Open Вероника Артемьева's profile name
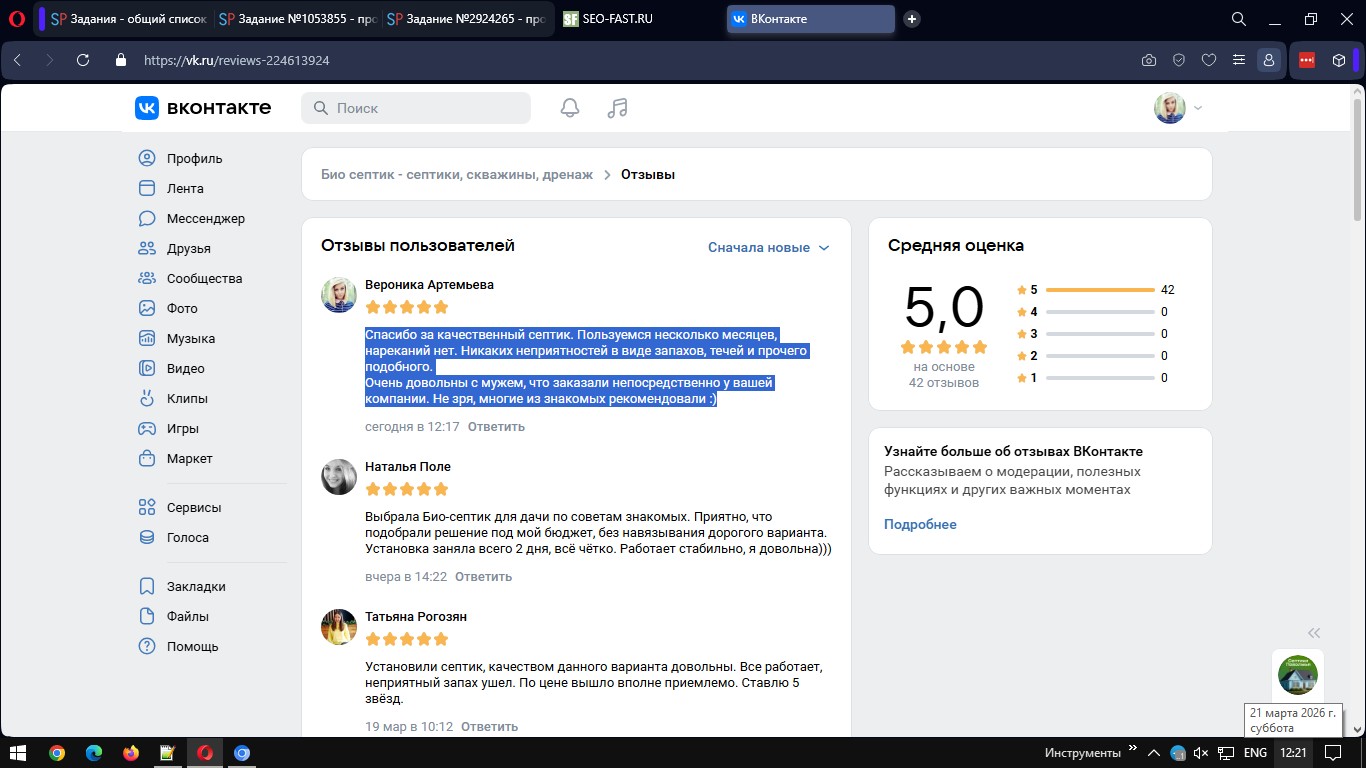This screenshot has height=768, width=1366. pyautogui.click(x=430, y=285)
